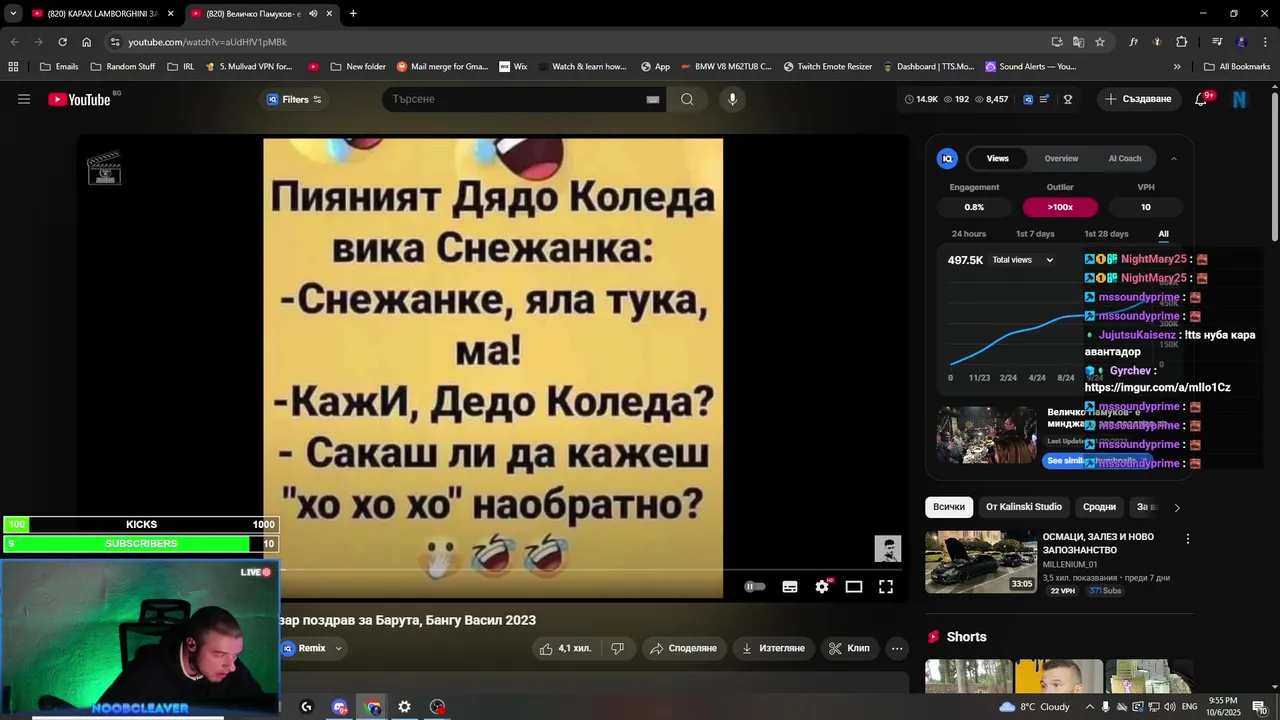Click the clapperboard icon on the video

[104, 168]
